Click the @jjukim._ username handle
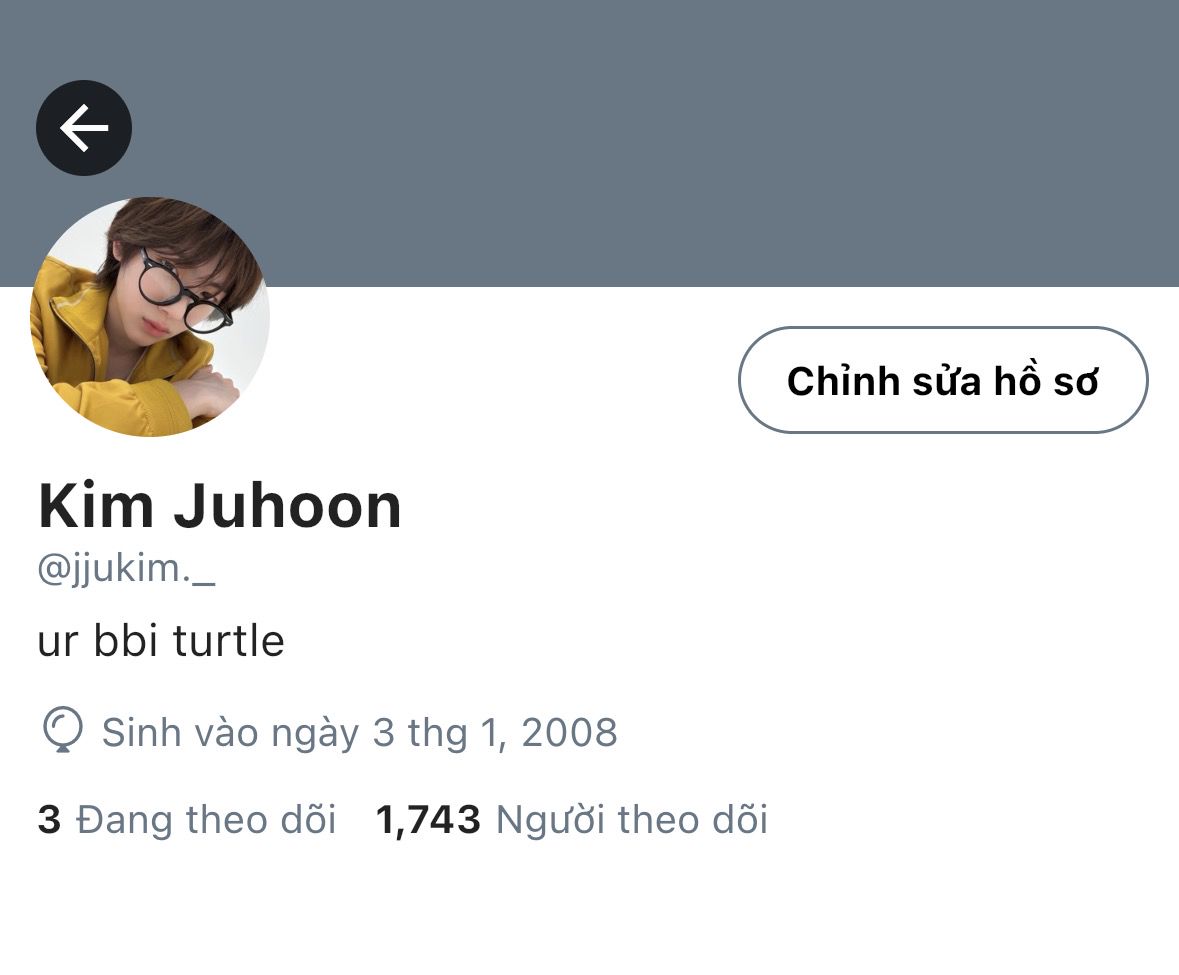 tap(126, 568)
